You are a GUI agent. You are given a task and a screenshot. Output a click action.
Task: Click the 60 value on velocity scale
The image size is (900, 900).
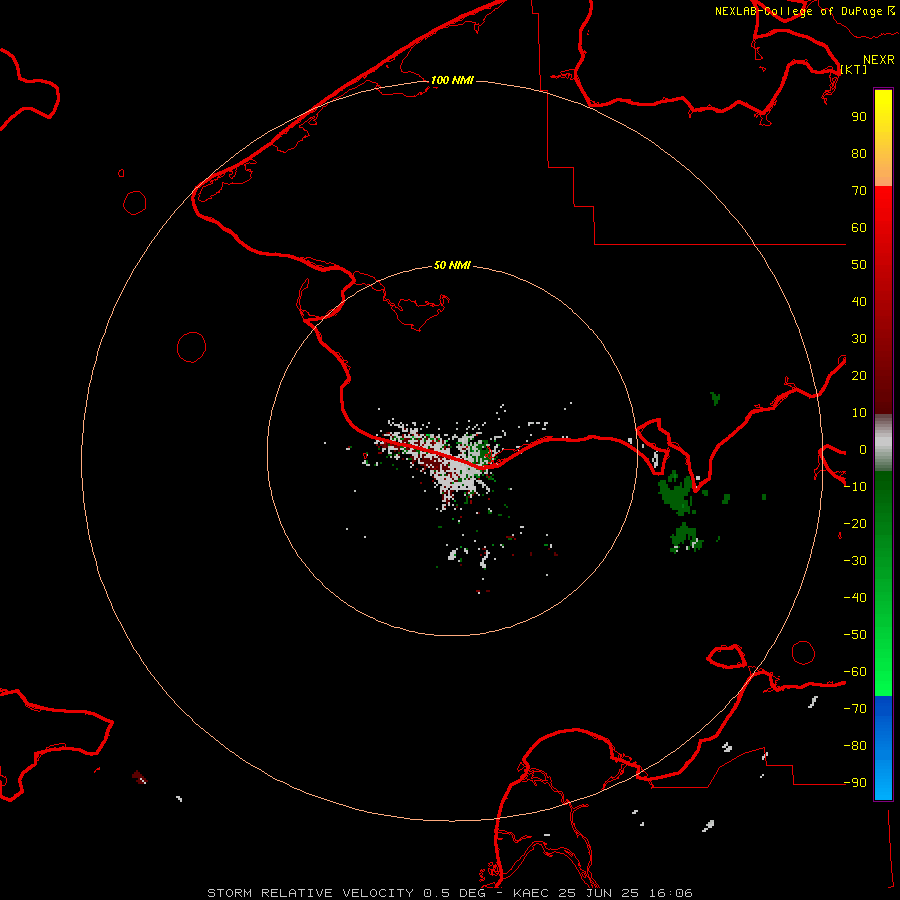tap(859, 228)
